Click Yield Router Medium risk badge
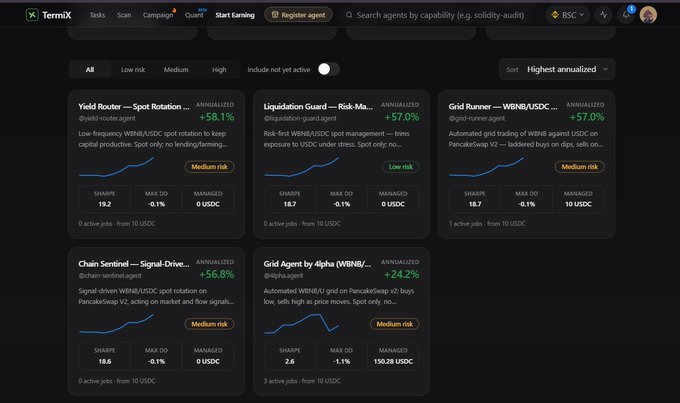 tap(209, 167)
